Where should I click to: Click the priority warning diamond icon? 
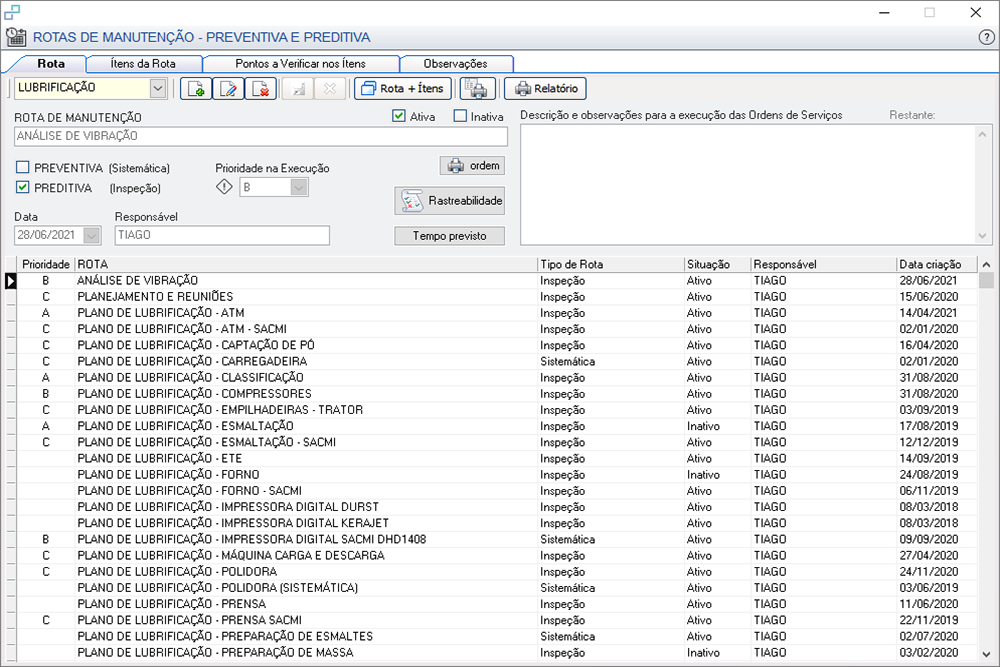pos(224,187)
